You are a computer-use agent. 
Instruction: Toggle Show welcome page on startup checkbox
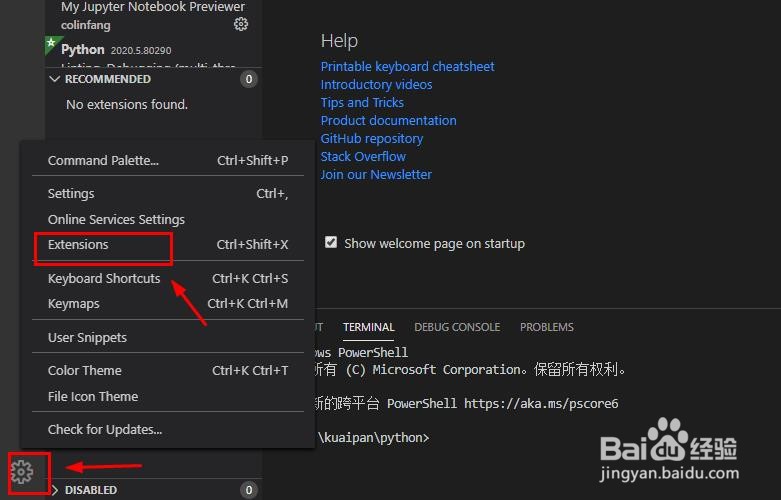[331, 243]
